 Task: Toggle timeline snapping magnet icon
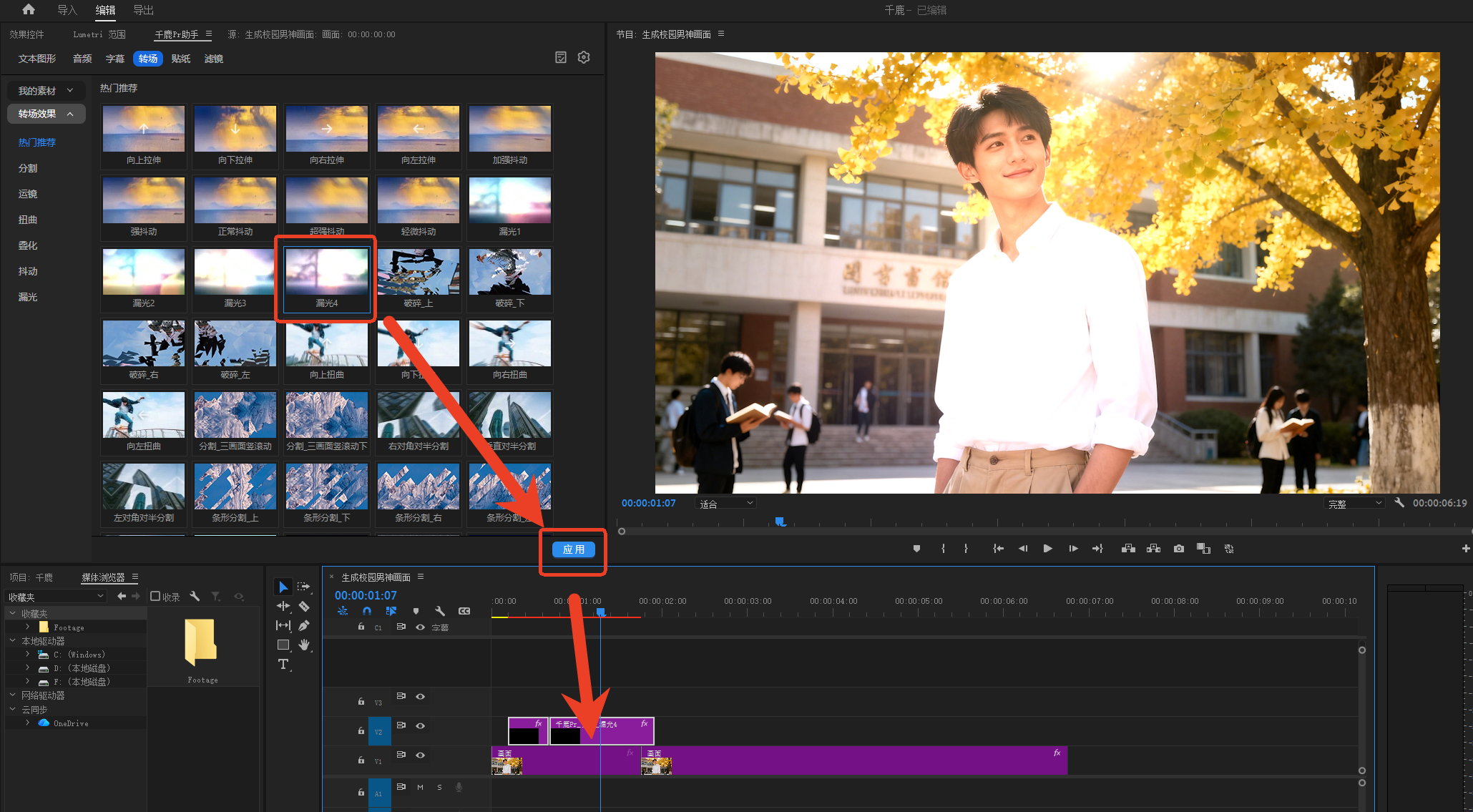367,611
